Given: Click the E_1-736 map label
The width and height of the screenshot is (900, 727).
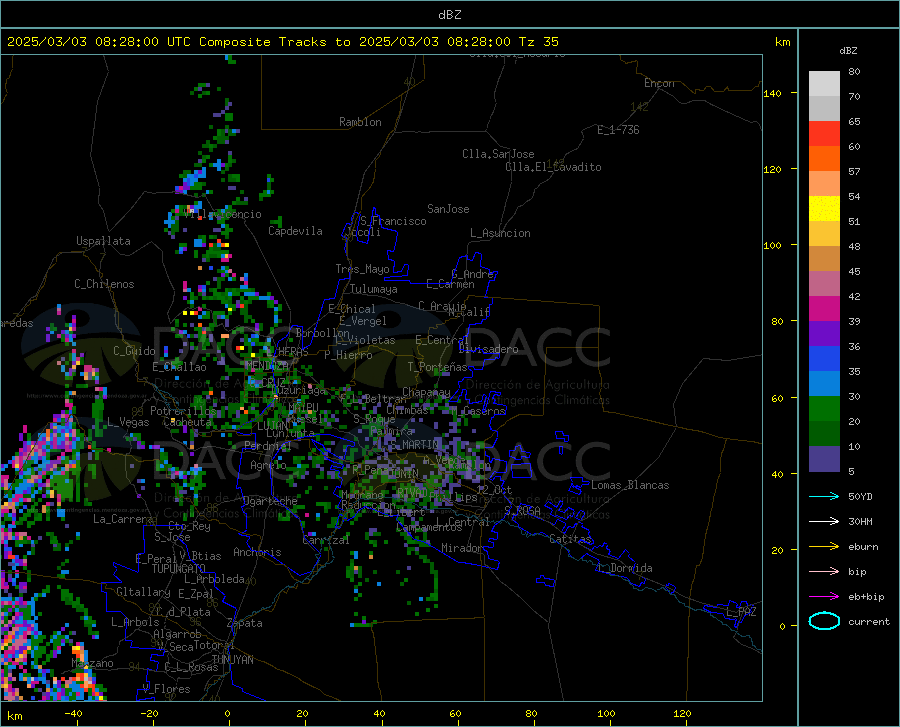Looking at the screenshot, I should pyautogui.click(x=618, y=130).
